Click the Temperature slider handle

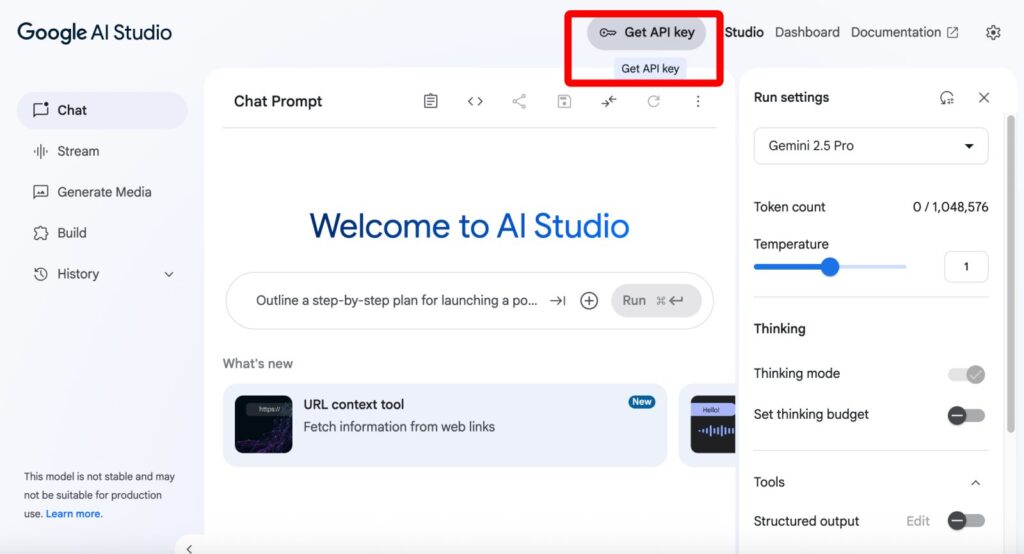pos(830,267)
